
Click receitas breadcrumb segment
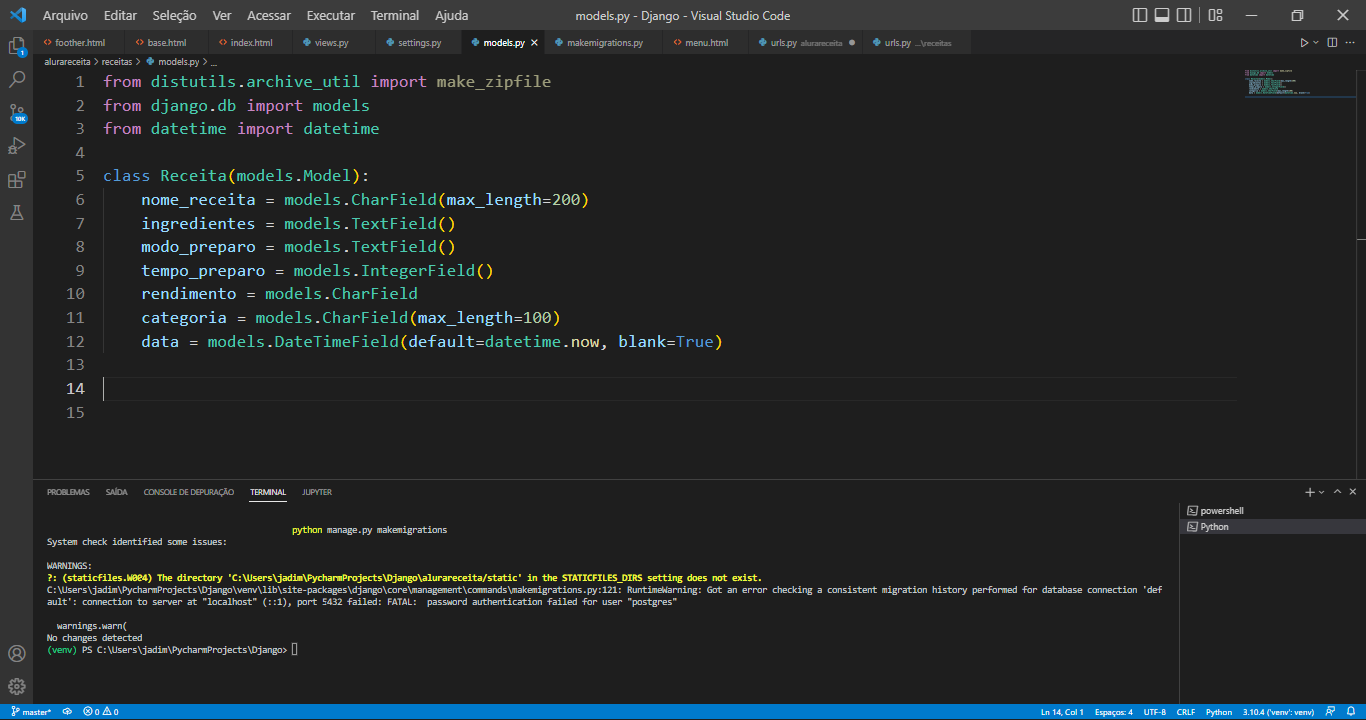pos(117,62)
